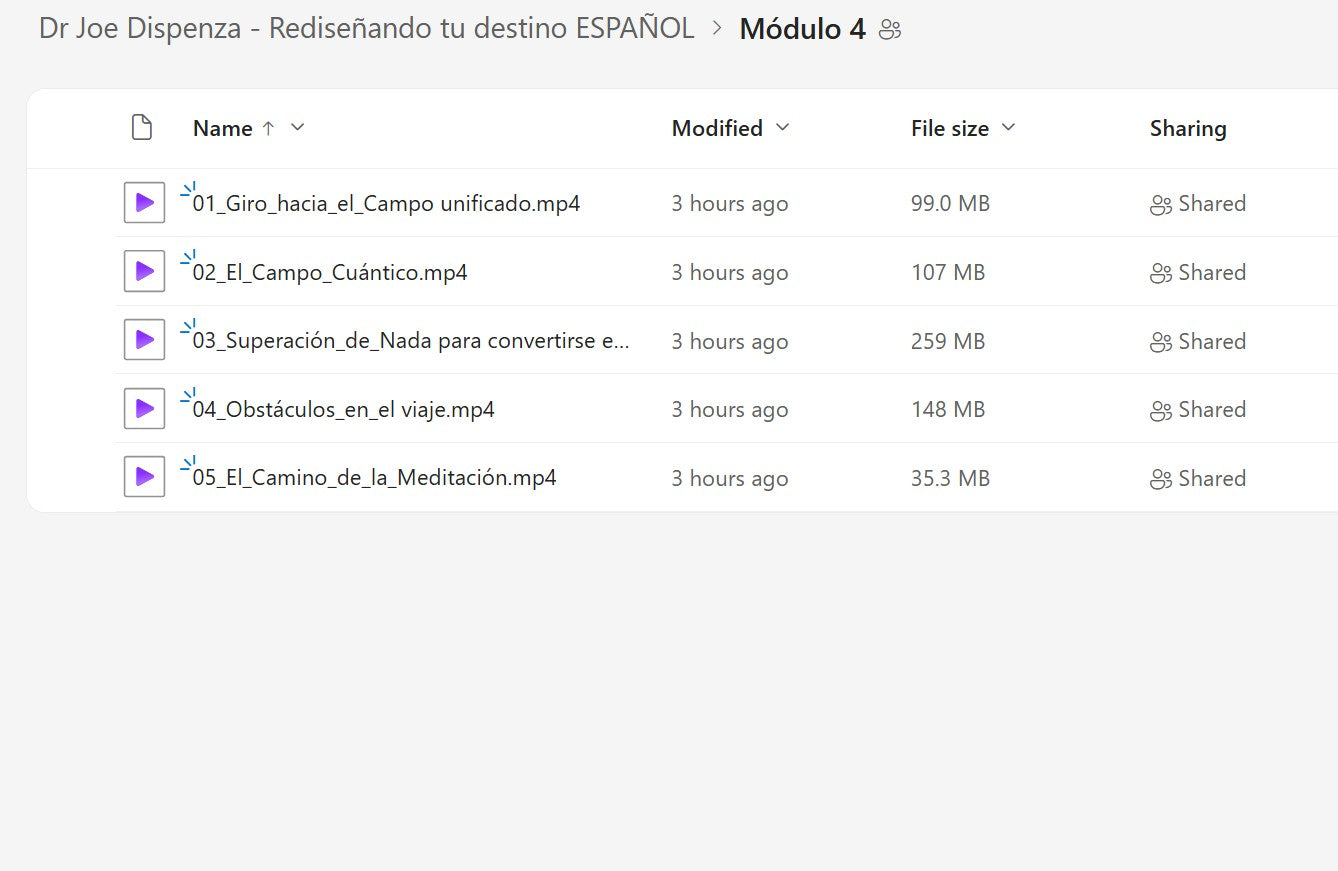
Task: Open 02_El_Campo_Cuántico.mp4 video file
Action: [x=330, y=273]
